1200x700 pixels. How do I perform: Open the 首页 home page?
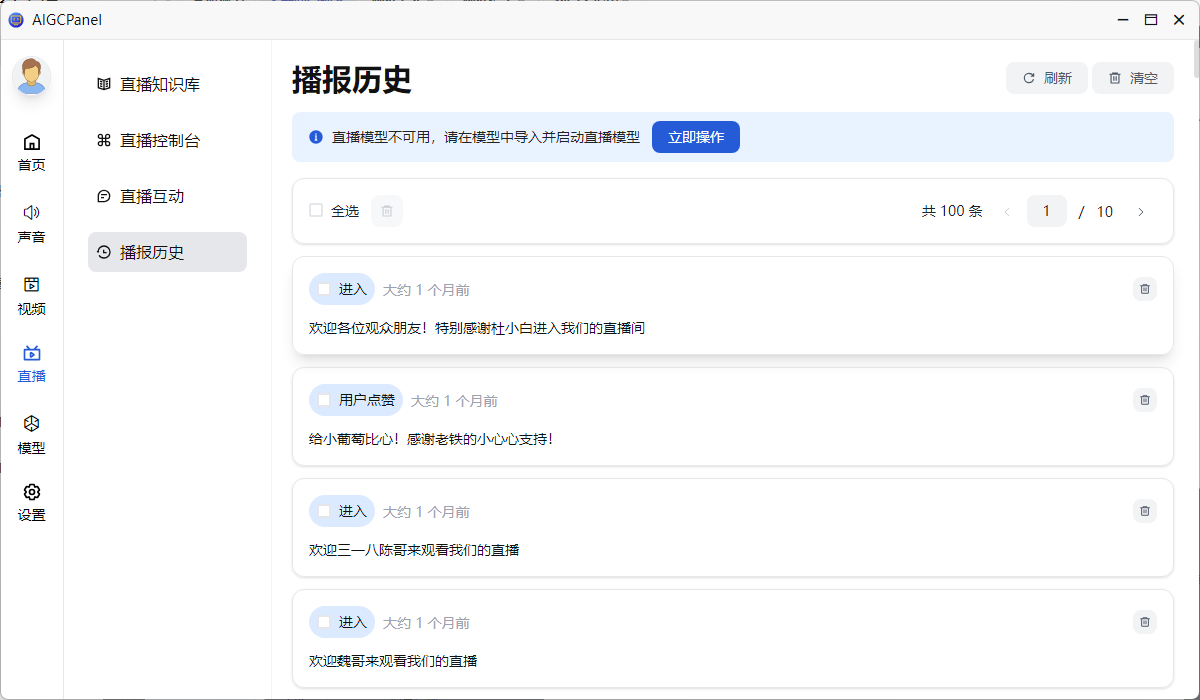(31, 152)
